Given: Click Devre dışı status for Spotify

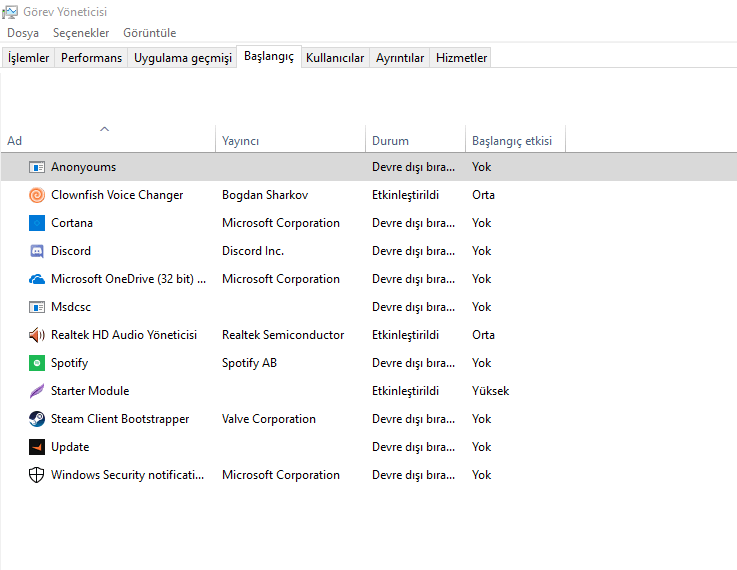Looking at the screenshot, I should [x=413, y=363].
